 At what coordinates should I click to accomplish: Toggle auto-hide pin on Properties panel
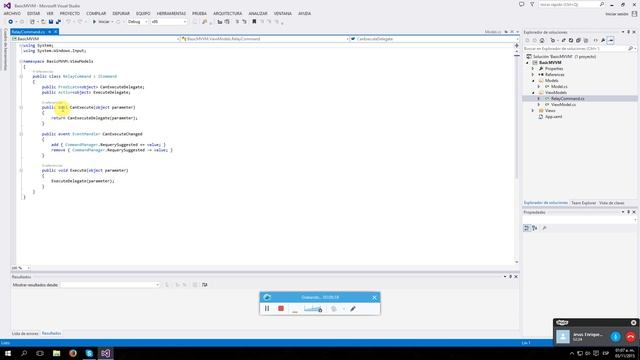(629, 212)
